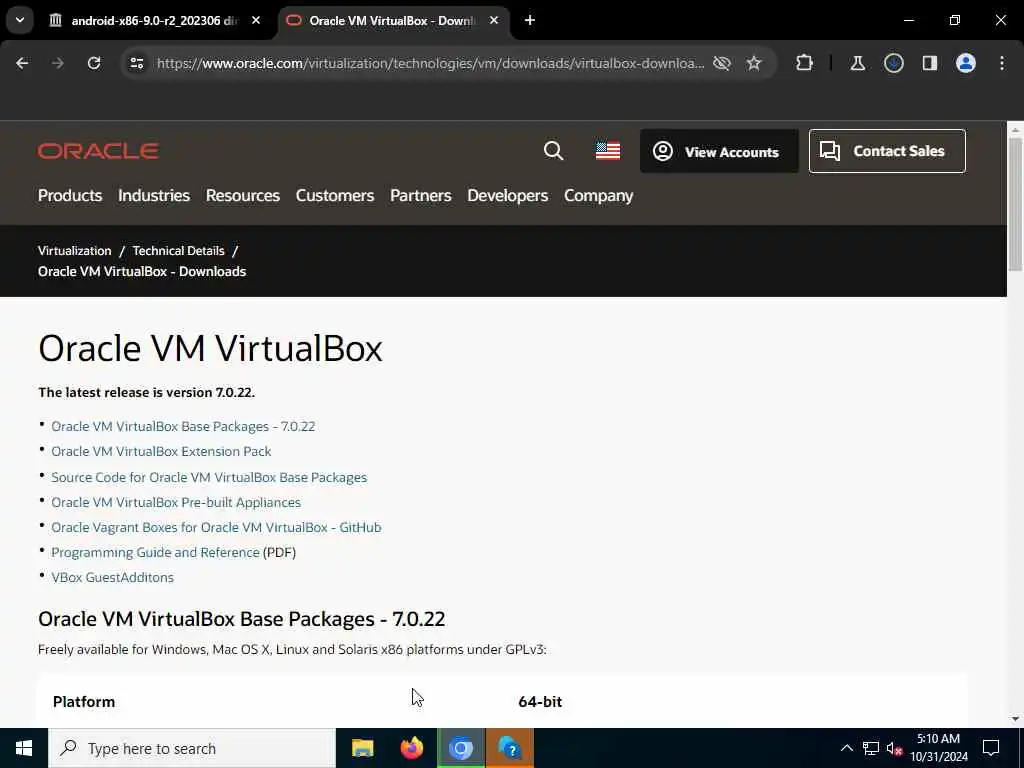Open the Developers menu
The width and height of the screenshot is (1024, 768).
point(507,195)
